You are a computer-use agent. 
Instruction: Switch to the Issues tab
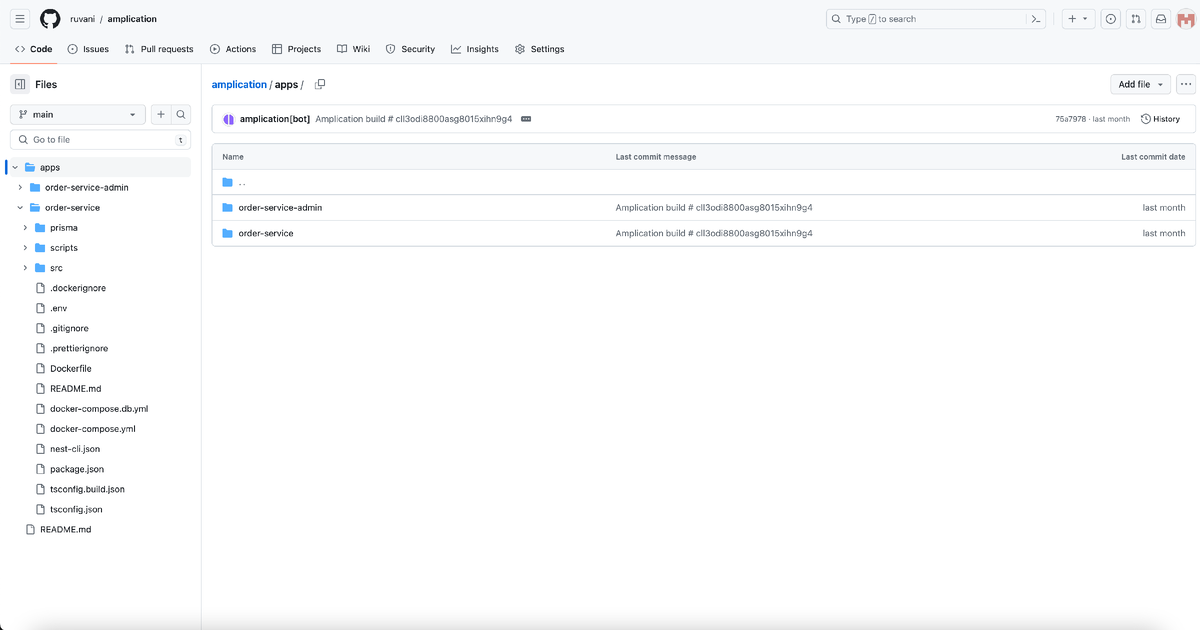click(88, 49)
